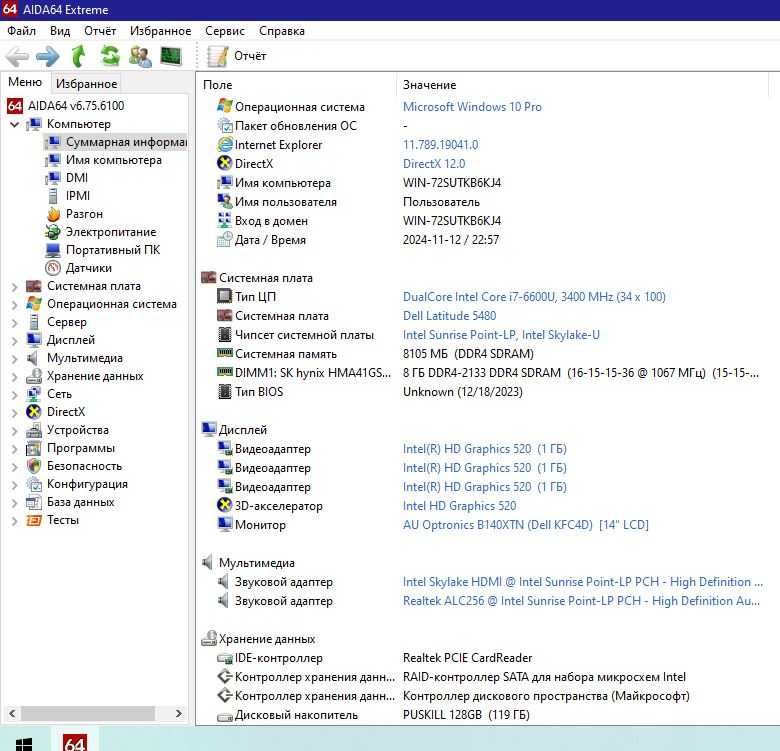Open the Realtek ALC256 audio adapter link
The width and height of the screenshot is (780, 751).
coord(581,601)
